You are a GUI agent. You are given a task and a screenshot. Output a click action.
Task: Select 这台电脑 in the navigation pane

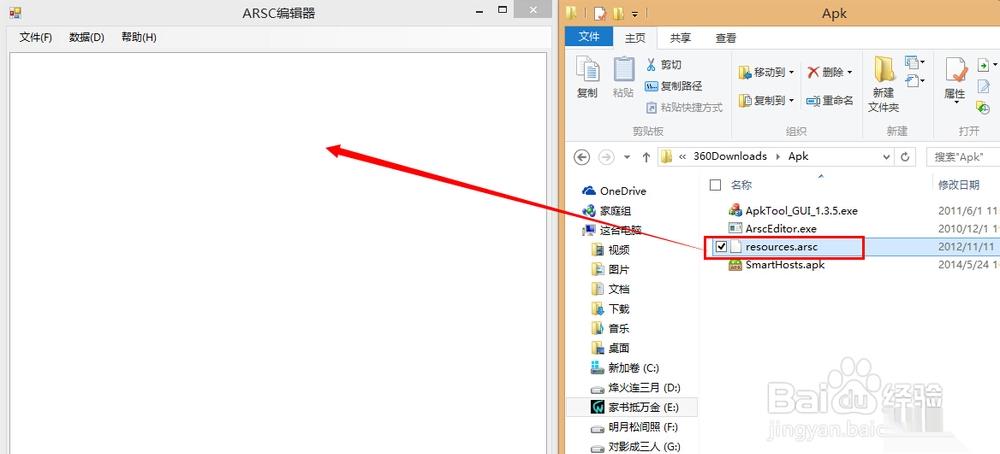[x=612, y=230]
